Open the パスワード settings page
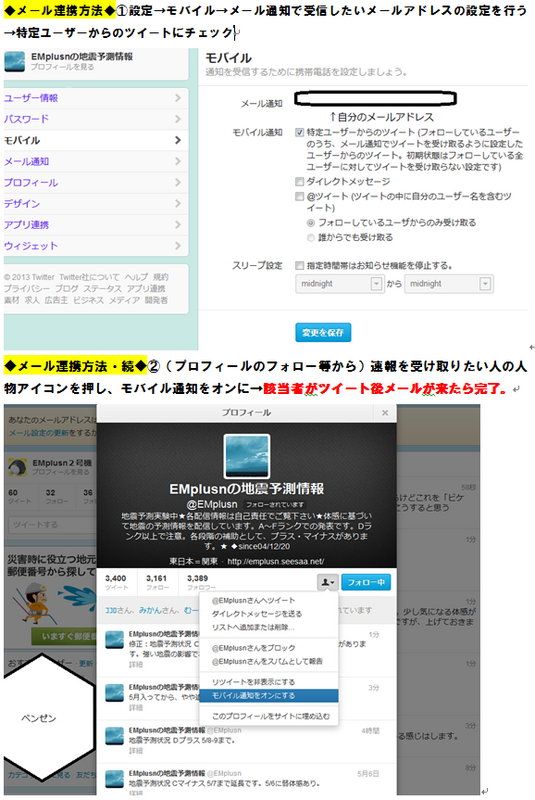 tap(95, 119)
